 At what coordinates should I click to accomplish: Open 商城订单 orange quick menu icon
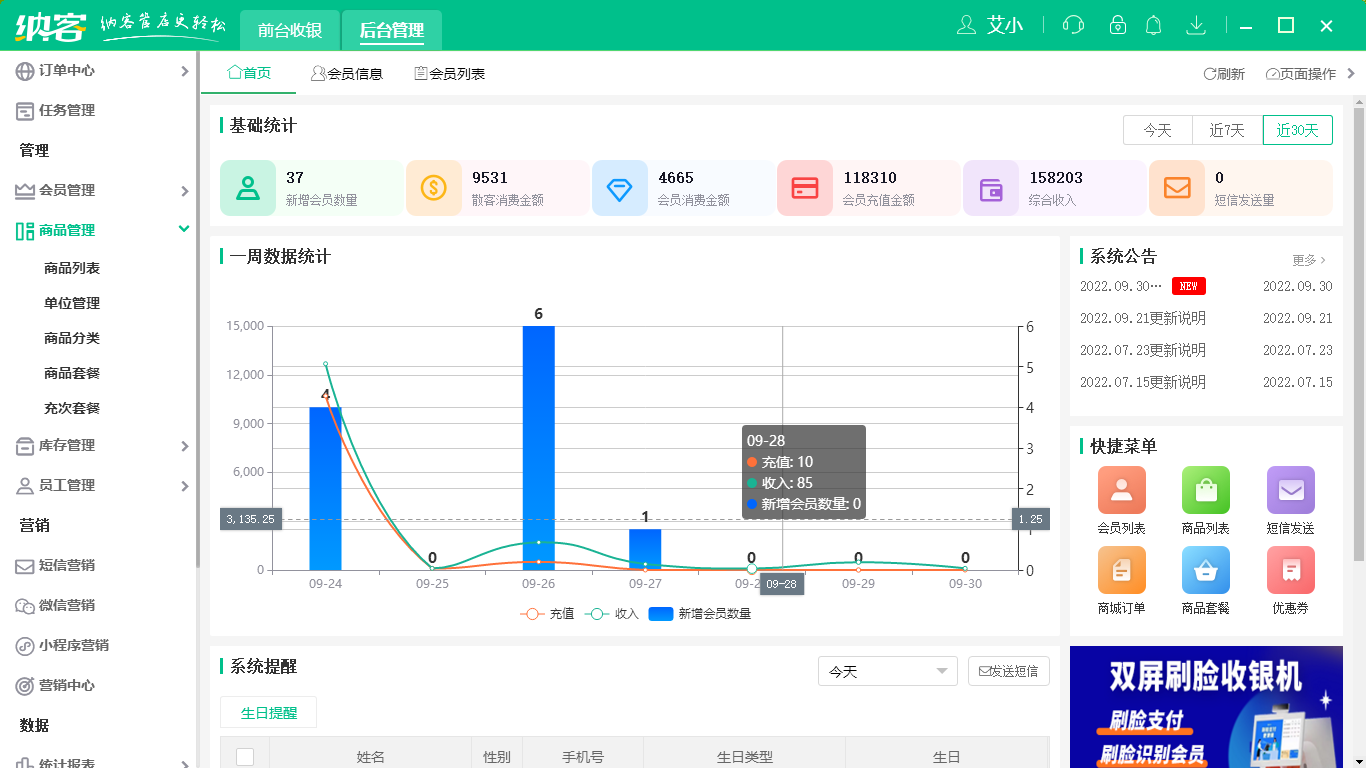pyautogui.click(x=1121, y=570)
